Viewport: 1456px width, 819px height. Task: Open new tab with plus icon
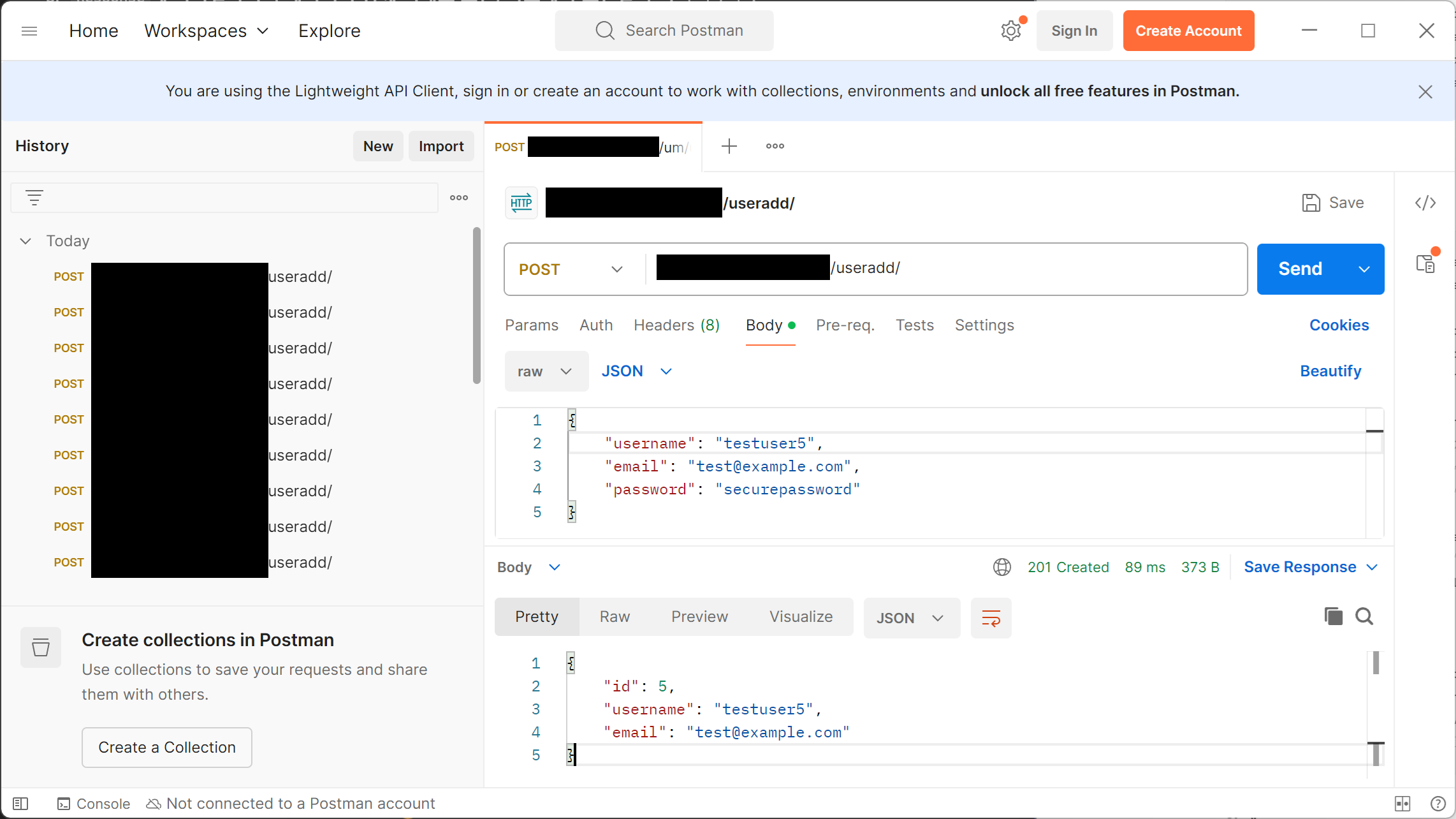tap(729, 146)
